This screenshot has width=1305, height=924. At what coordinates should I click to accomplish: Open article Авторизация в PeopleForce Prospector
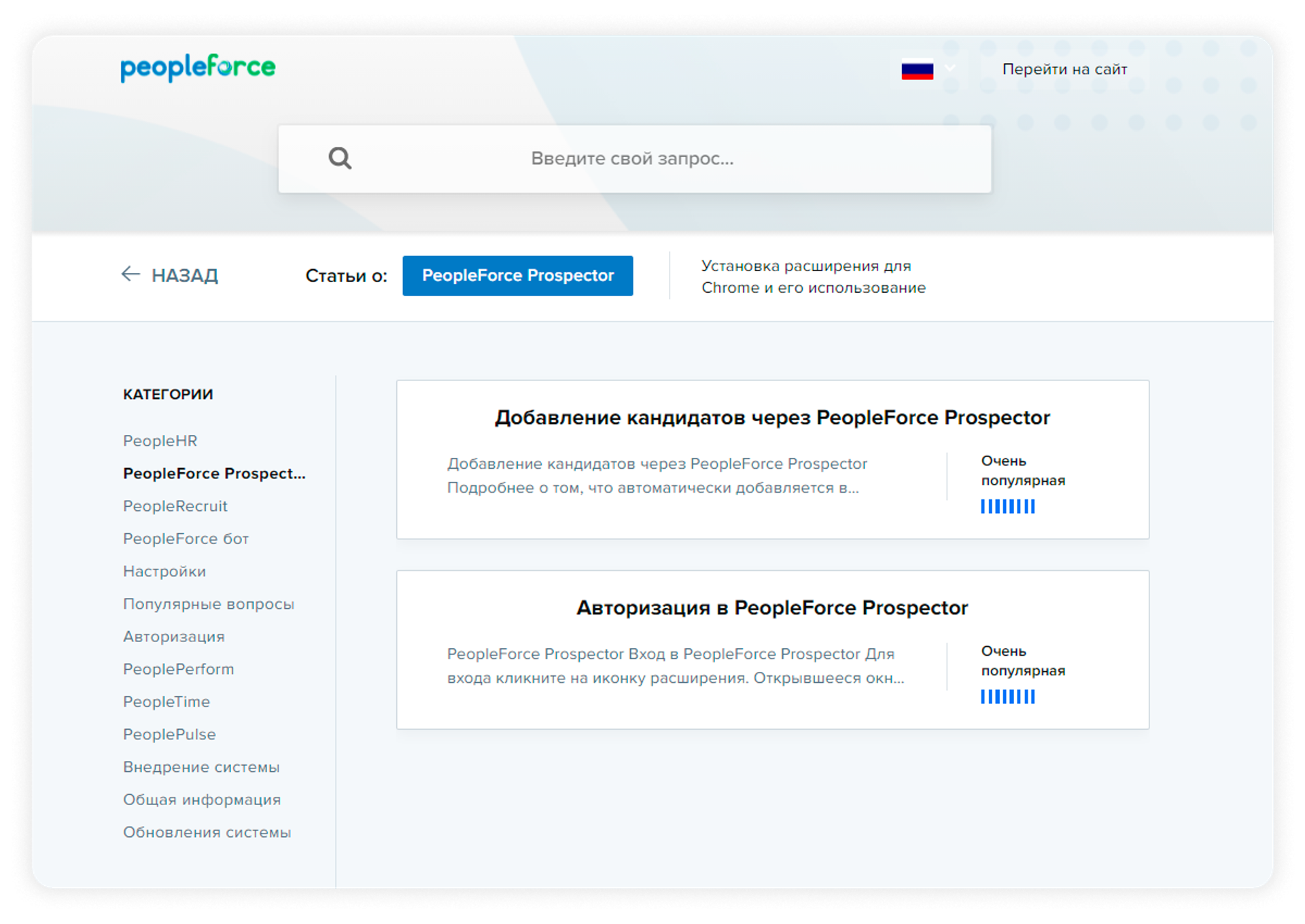coord(772,607)
